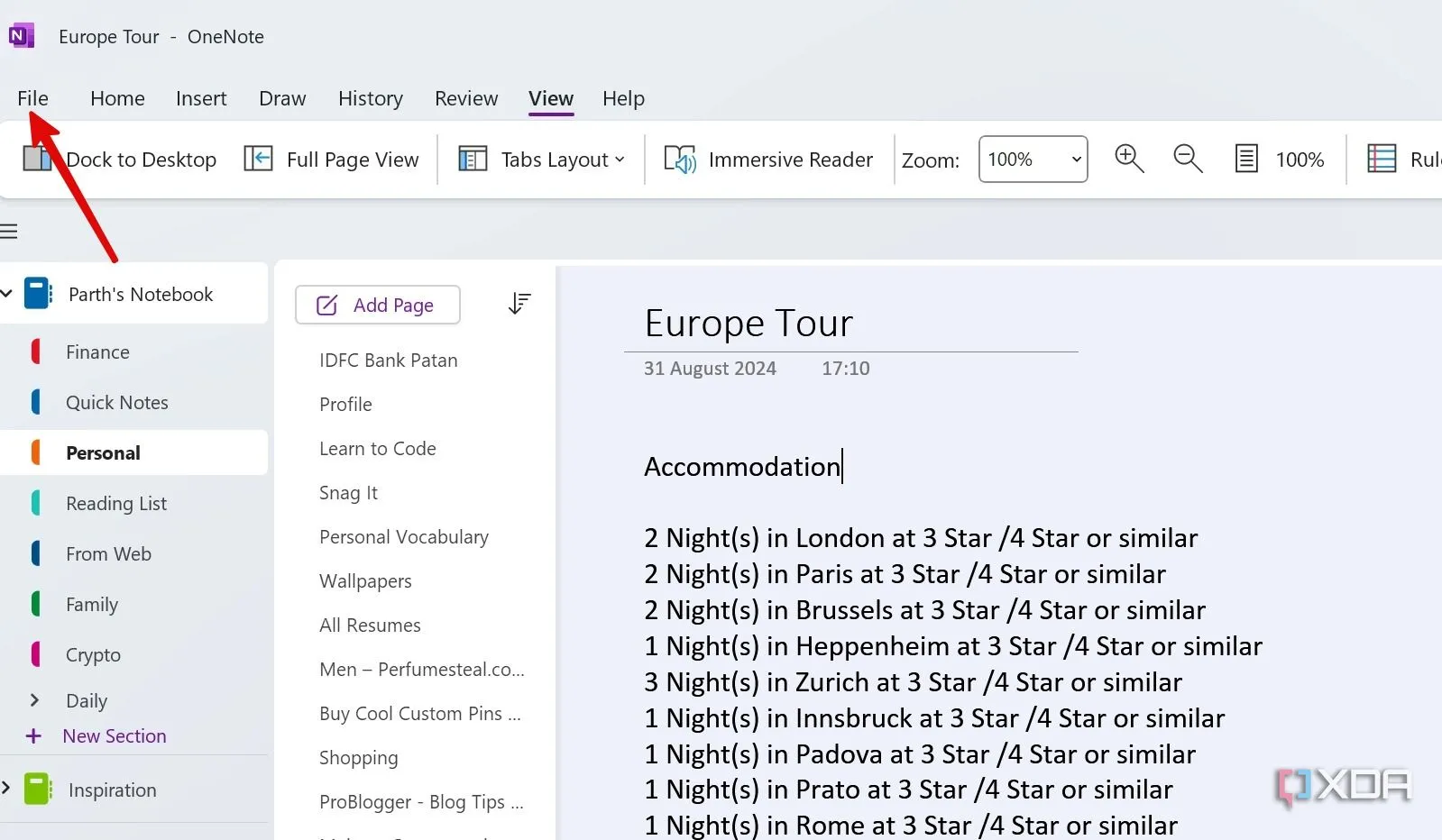
Task: Select the Finance section with red tab
Action: [97, 352]
